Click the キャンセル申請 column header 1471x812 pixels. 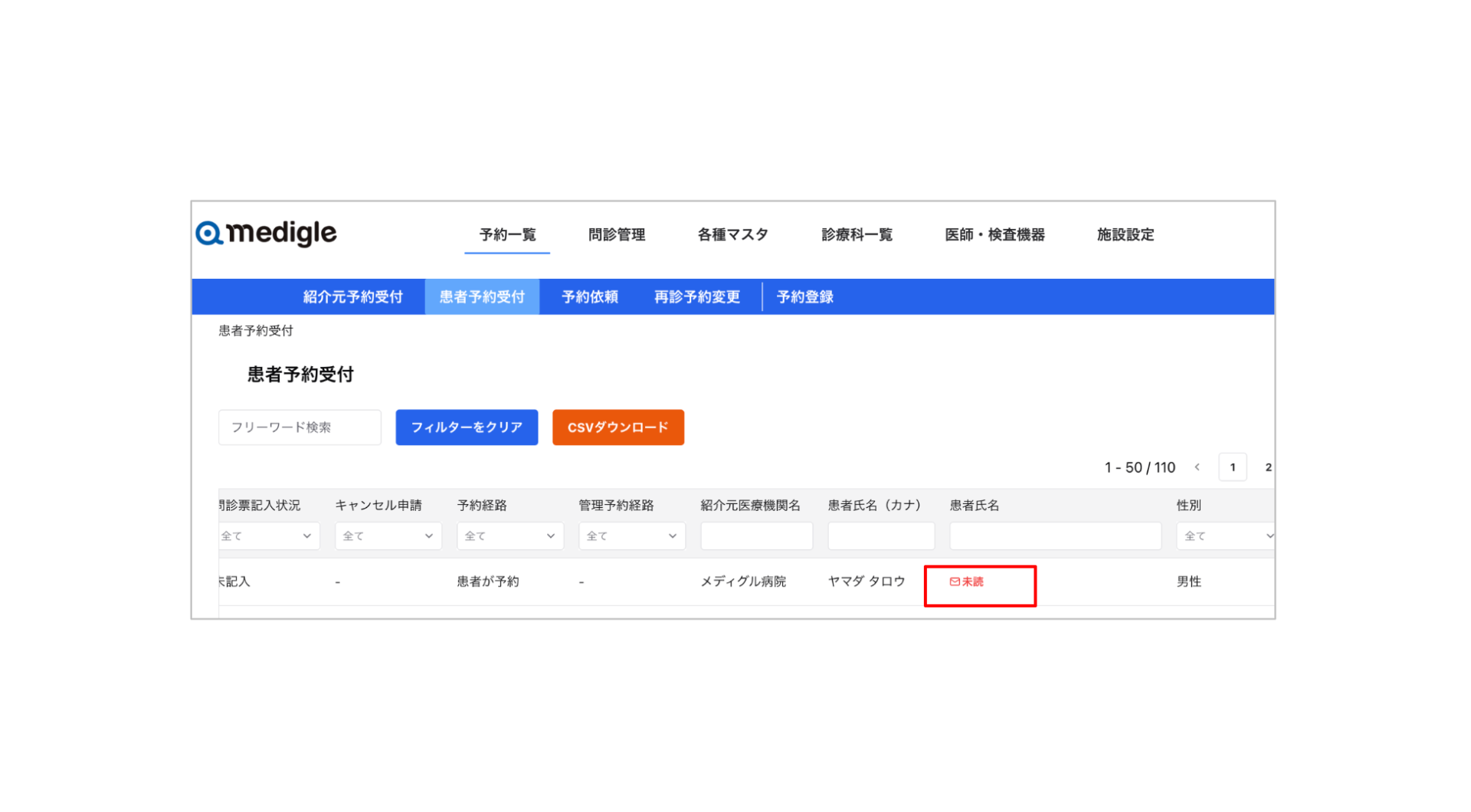pos(378,506)
